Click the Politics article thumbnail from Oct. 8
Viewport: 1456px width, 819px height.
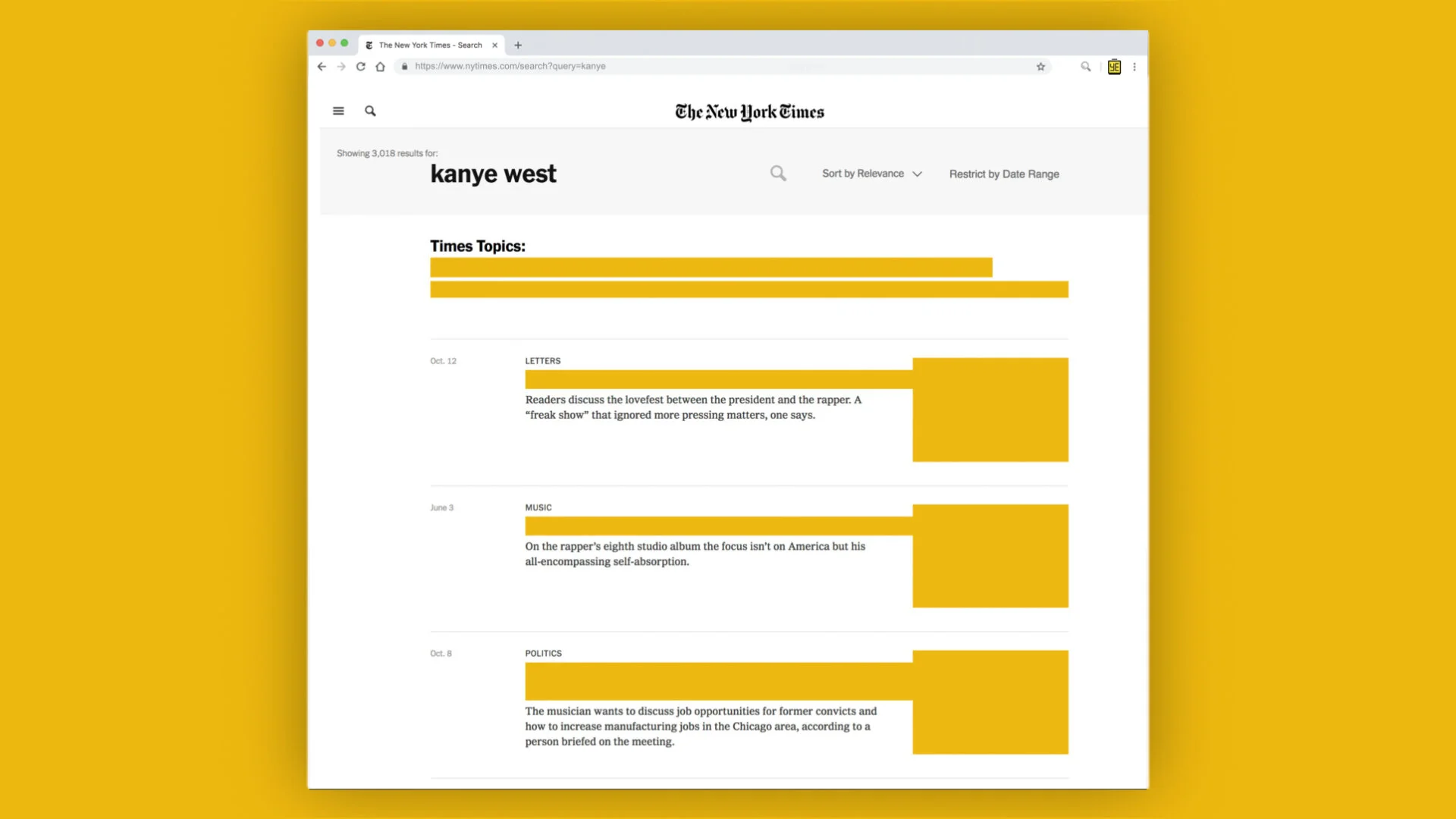pos(990,702)
